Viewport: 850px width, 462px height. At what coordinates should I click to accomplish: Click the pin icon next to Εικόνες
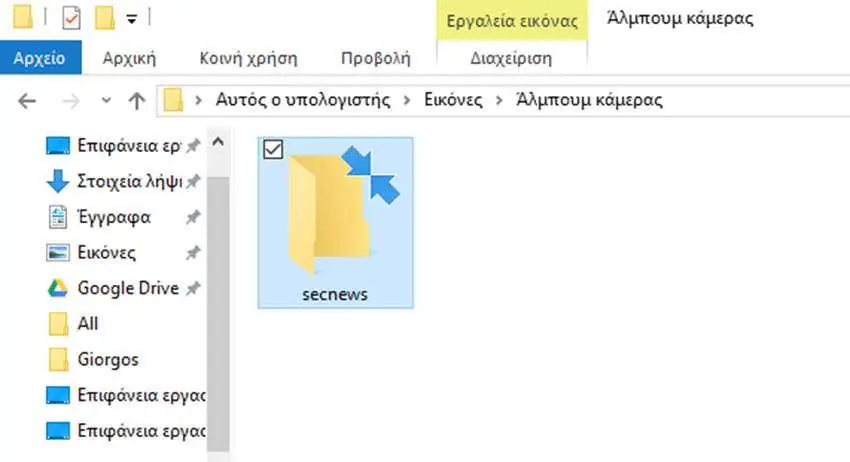point(192,253)
